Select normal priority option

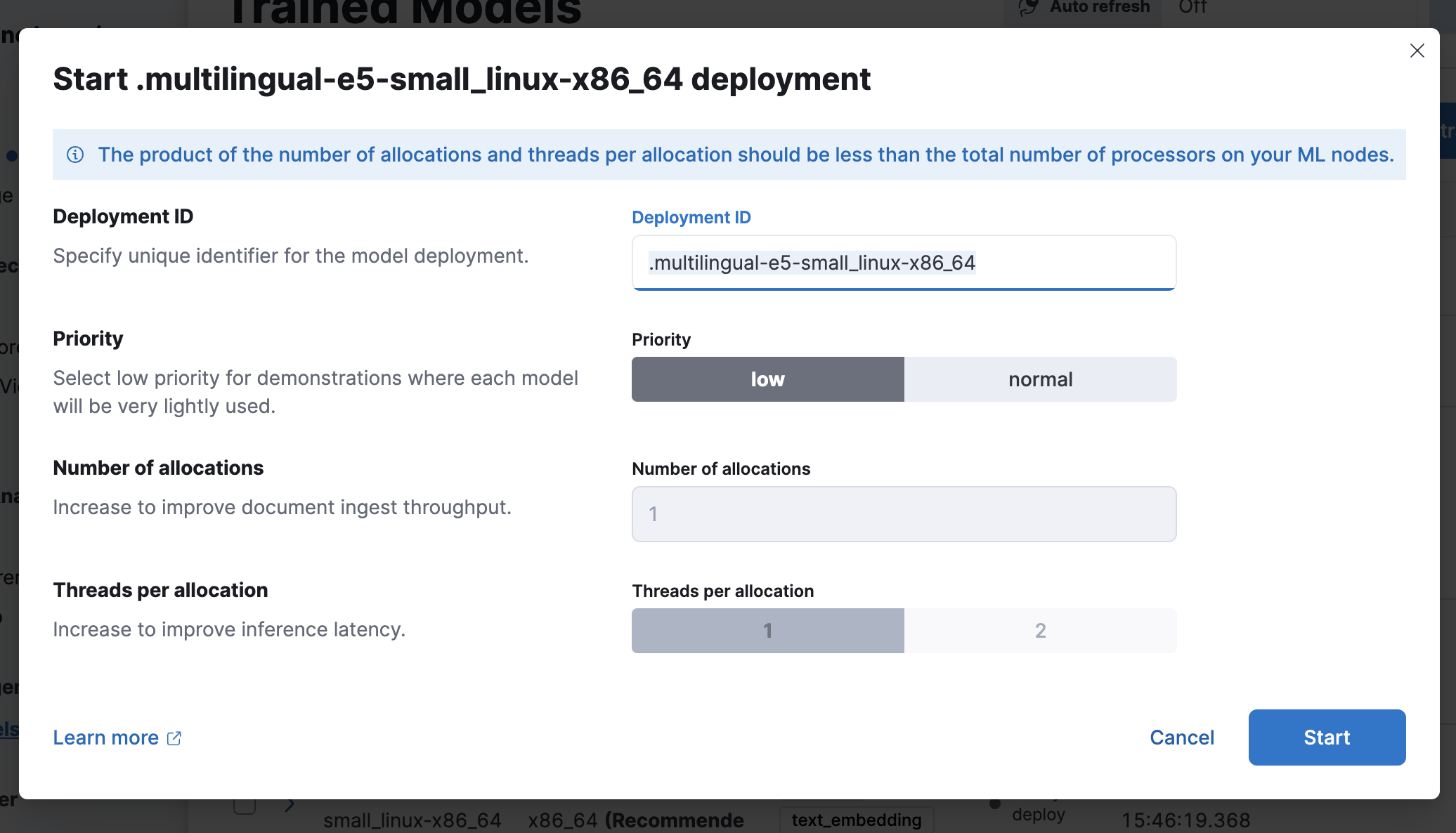point(1040,379)
